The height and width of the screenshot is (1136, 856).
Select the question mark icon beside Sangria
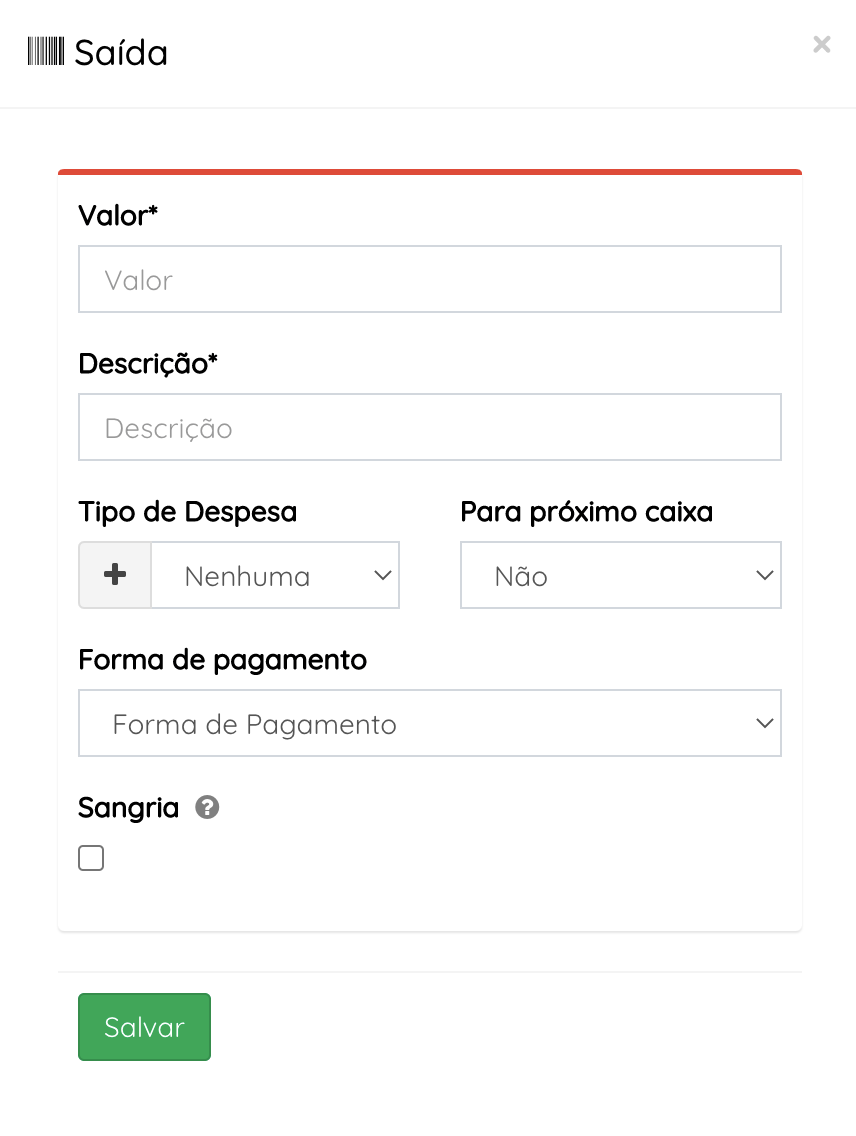207,807
